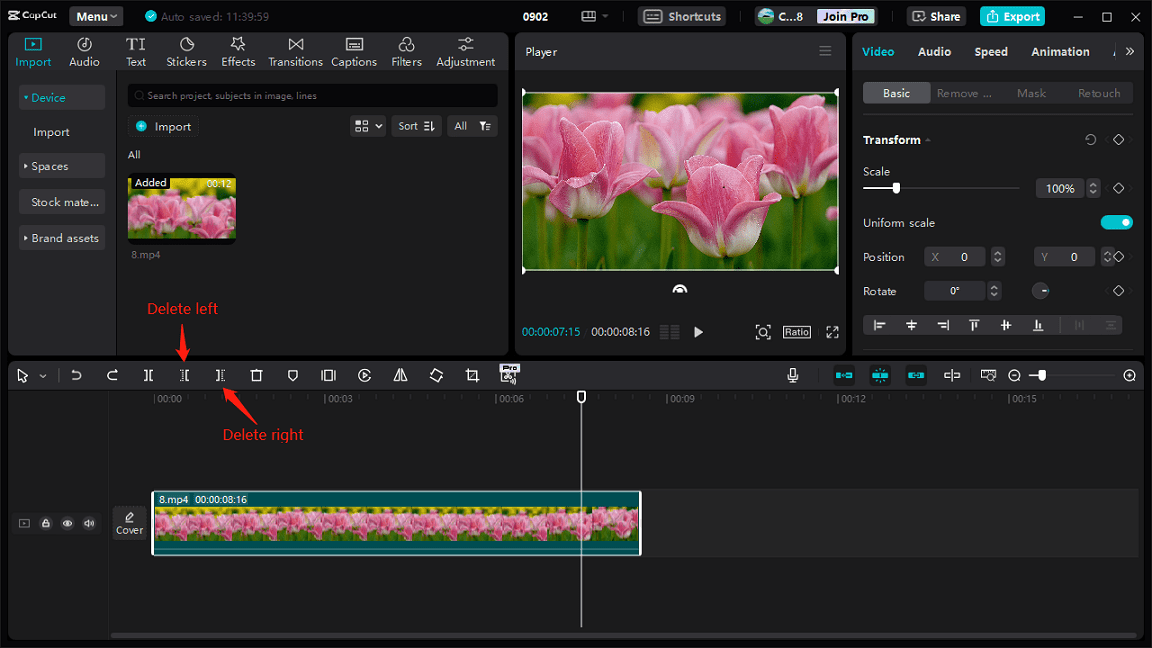Undo the last action
The height and width of the screenshot is (648, 1152).
(x=76, y=375)
